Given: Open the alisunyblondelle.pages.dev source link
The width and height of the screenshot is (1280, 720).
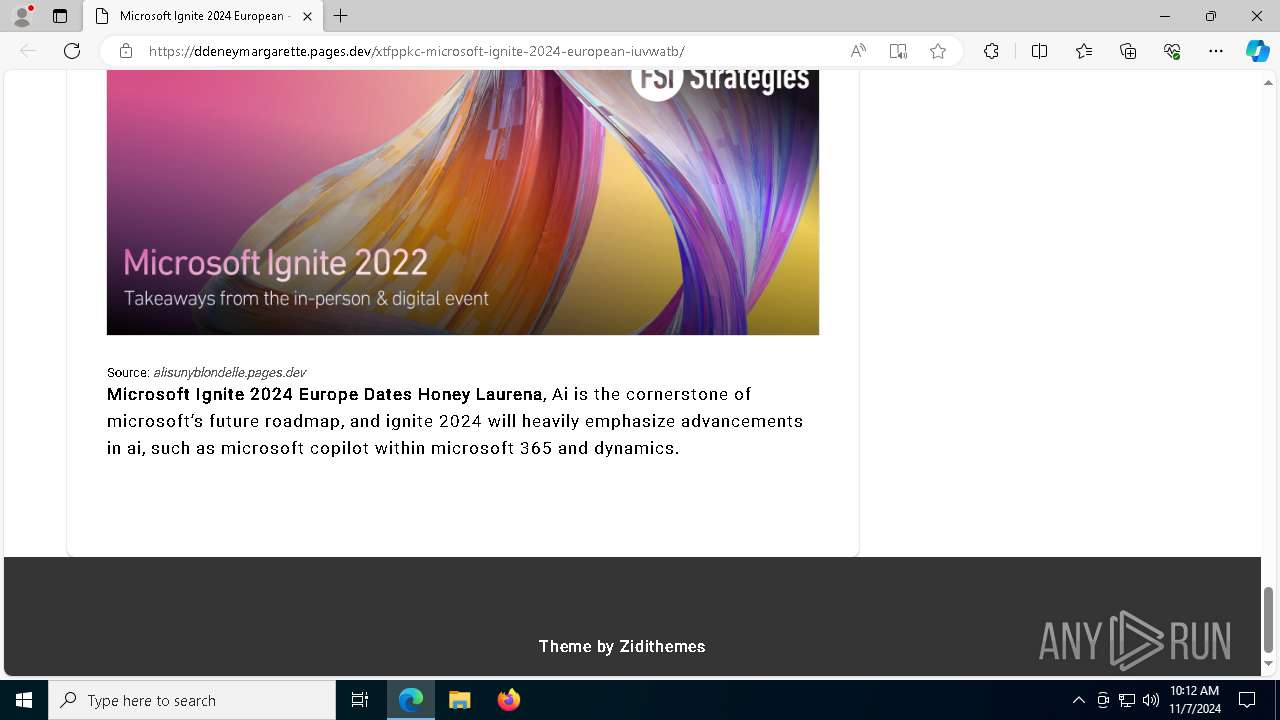Looking at the screenshot, I should 229,372.
